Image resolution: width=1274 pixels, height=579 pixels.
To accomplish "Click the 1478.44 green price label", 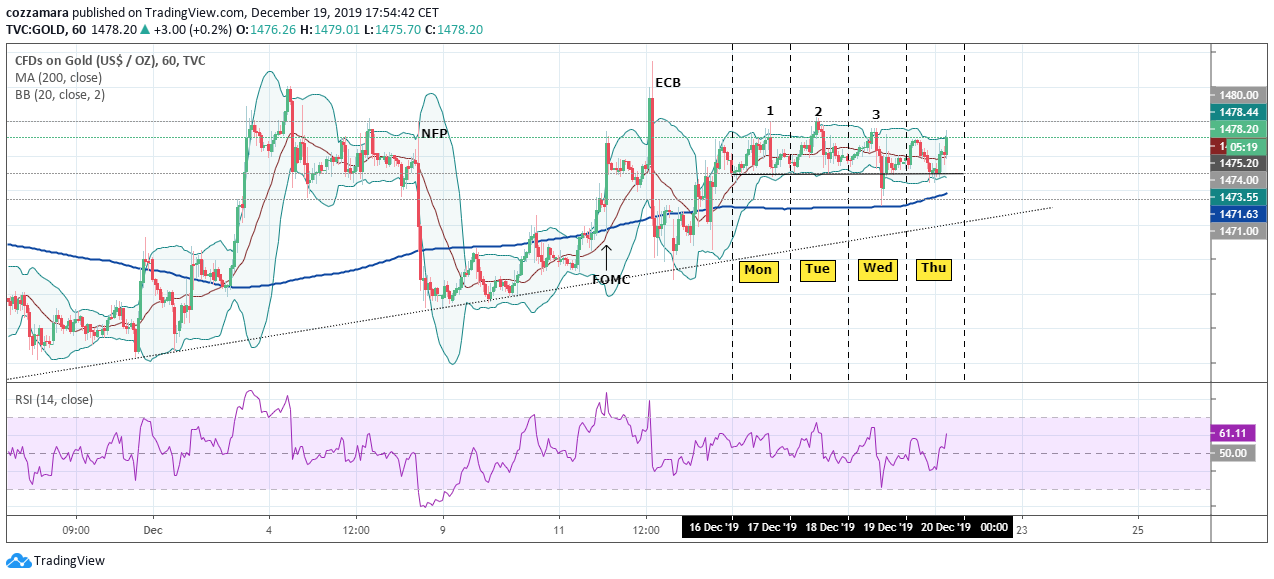I will click(x=1238, y=112).
